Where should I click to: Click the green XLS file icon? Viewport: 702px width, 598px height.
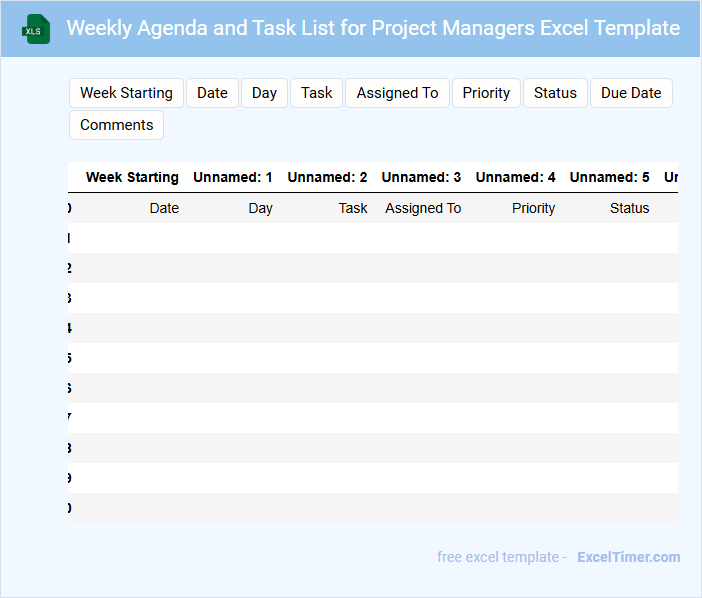(37, 29)
